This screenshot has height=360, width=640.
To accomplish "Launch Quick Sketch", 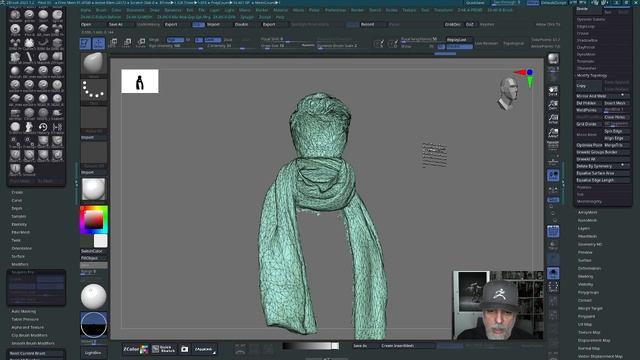I will (163, 349).
